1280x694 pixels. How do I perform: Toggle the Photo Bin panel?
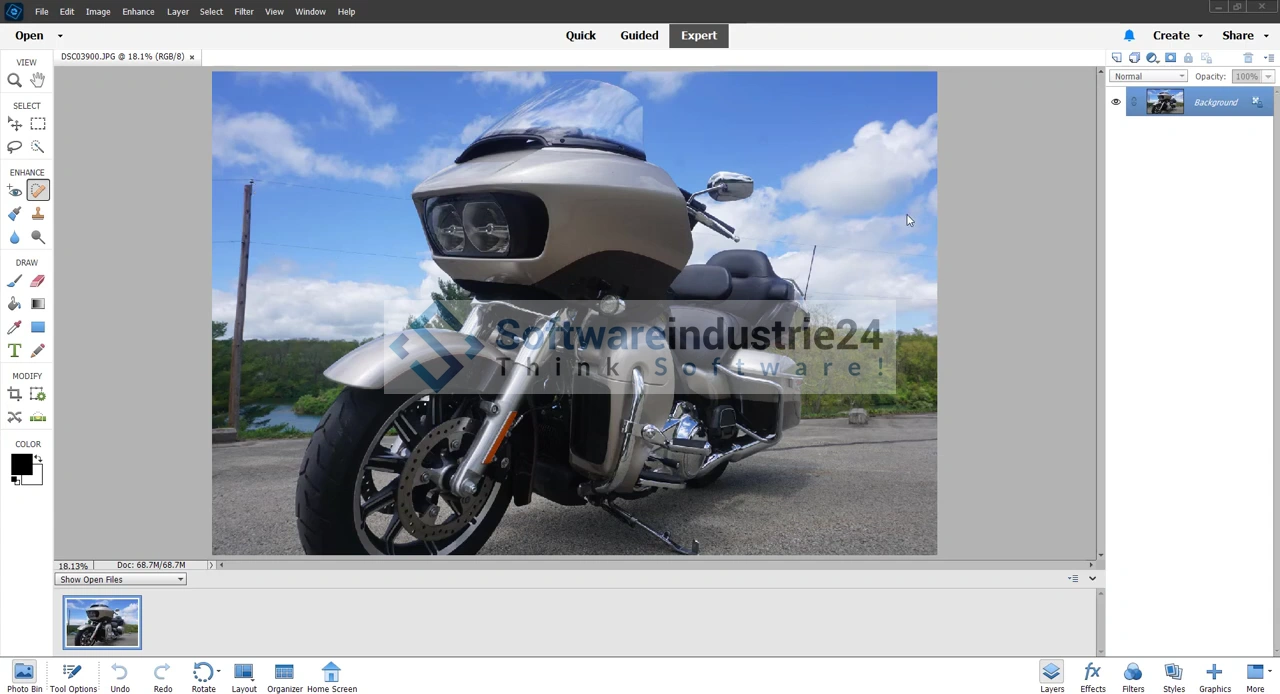(x=24, y=677)
